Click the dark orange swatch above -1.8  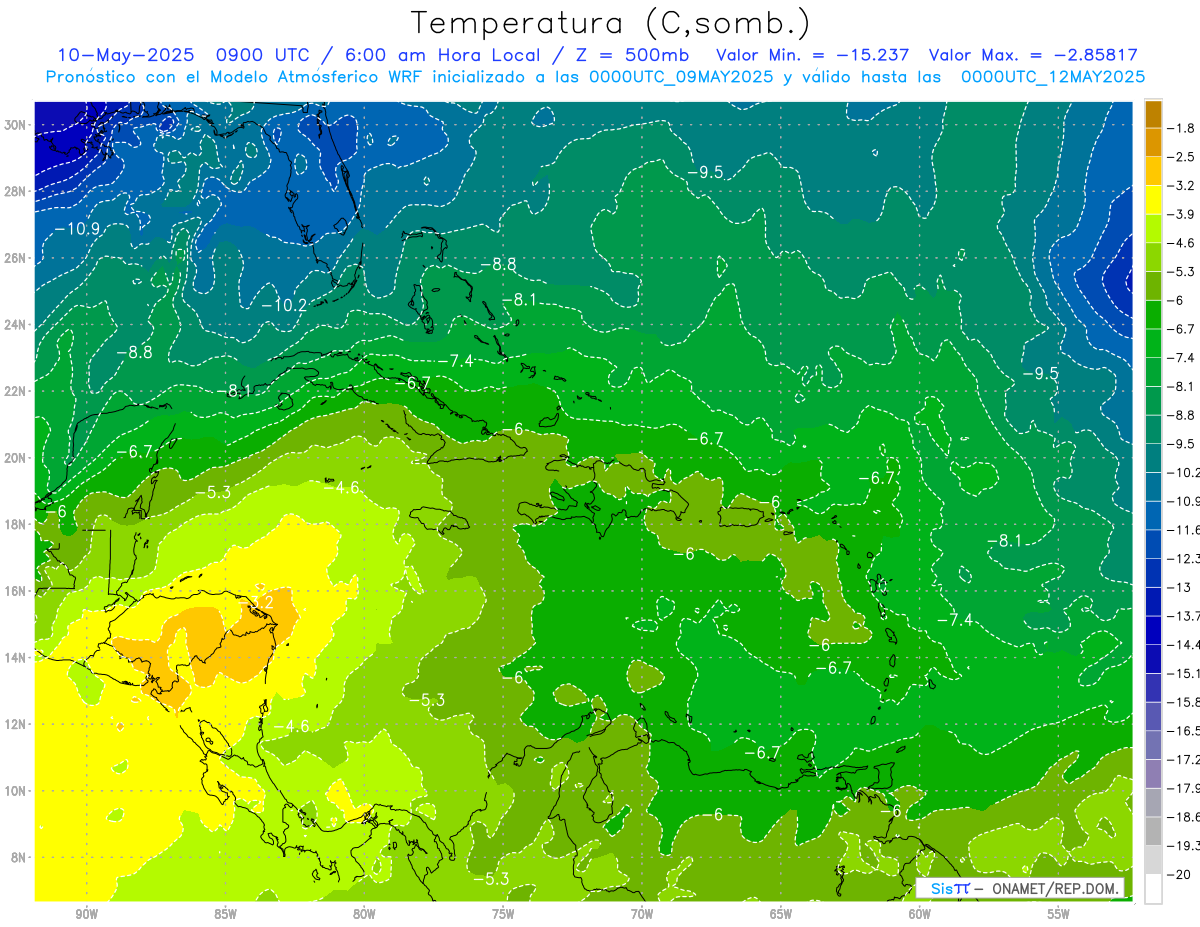pos(1153,114)
